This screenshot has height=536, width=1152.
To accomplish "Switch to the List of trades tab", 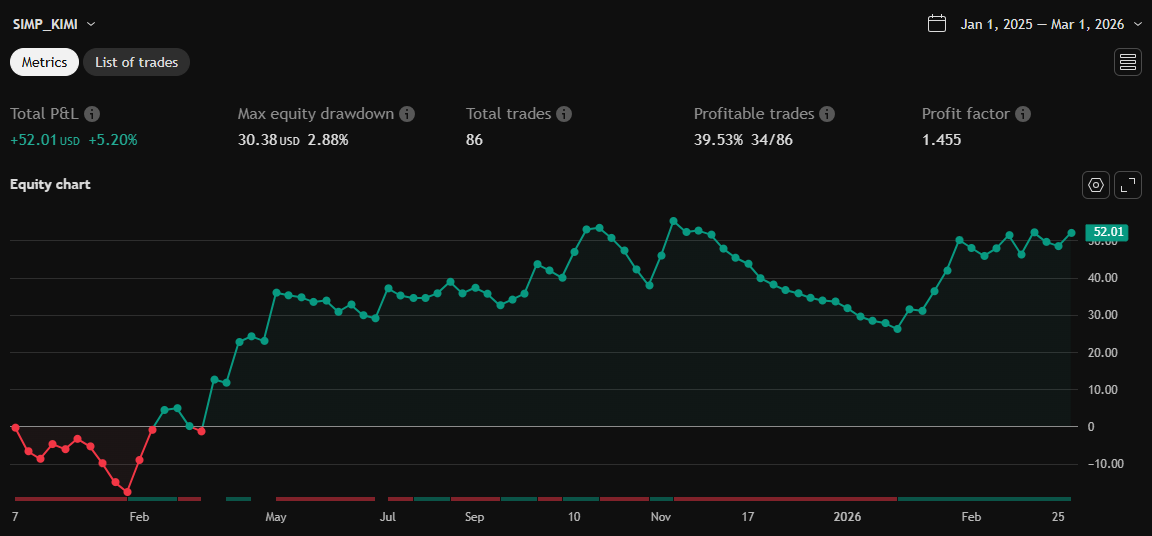I will pos(136,62).
